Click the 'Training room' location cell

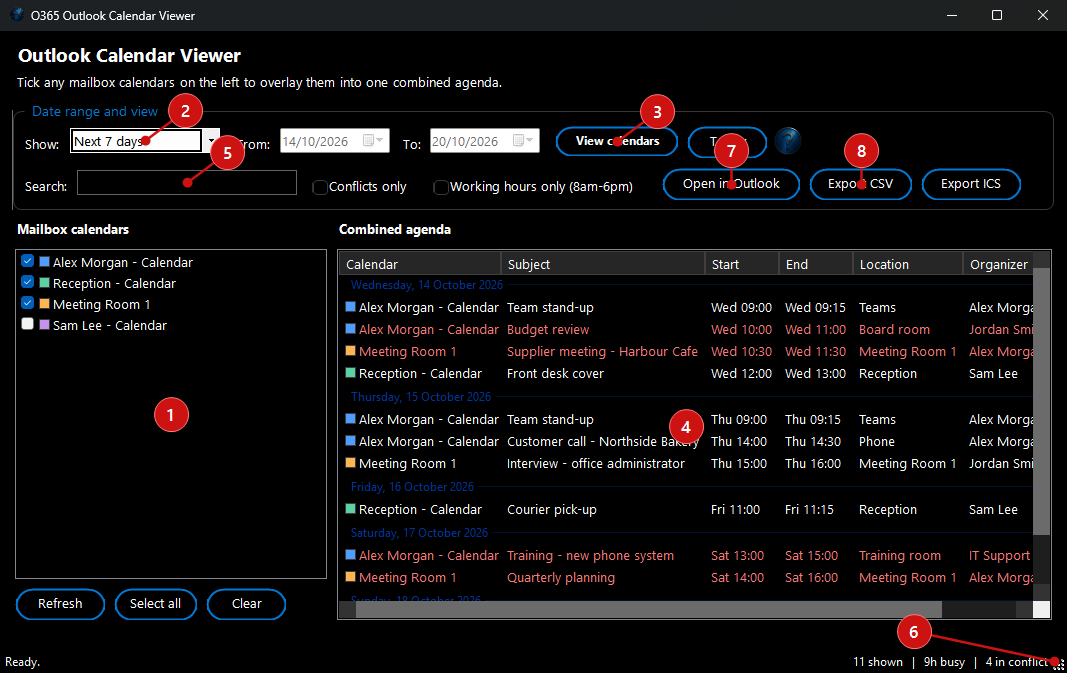pos(900,556)
